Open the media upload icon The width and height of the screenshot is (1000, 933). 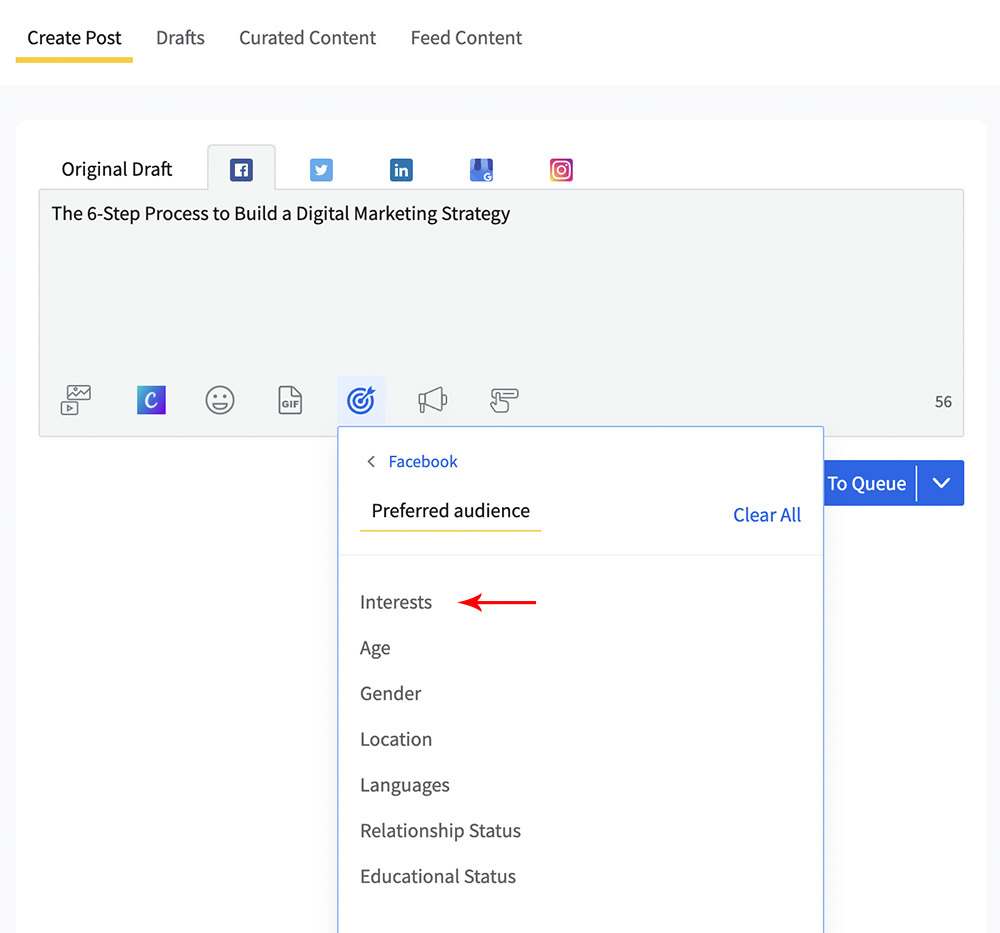(75, 400)
